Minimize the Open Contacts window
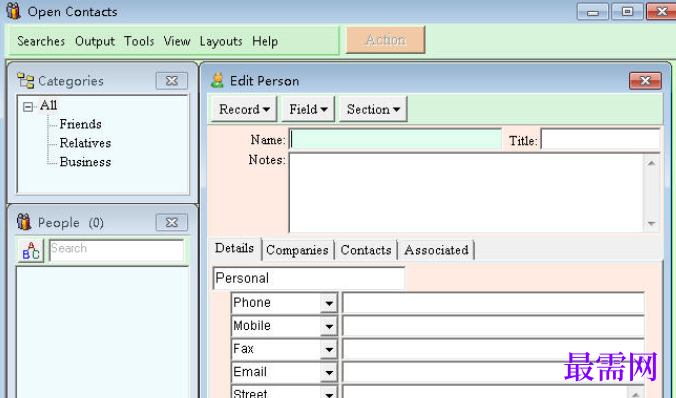Screen dimensions: 676x398 (593, 12)
